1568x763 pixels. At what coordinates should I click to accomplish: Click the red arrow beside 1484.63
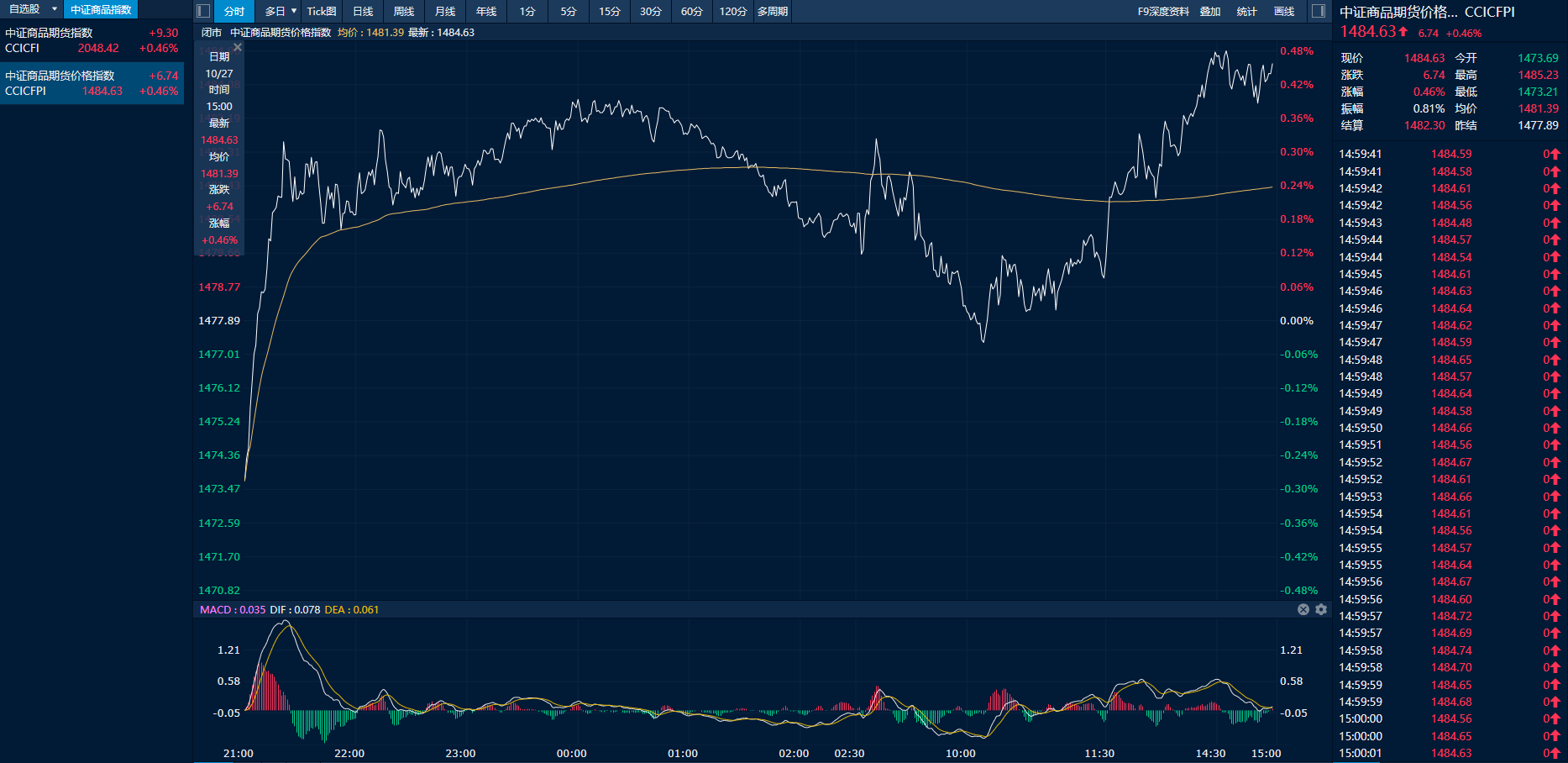pyautogui.click(x=1403, y=32)
